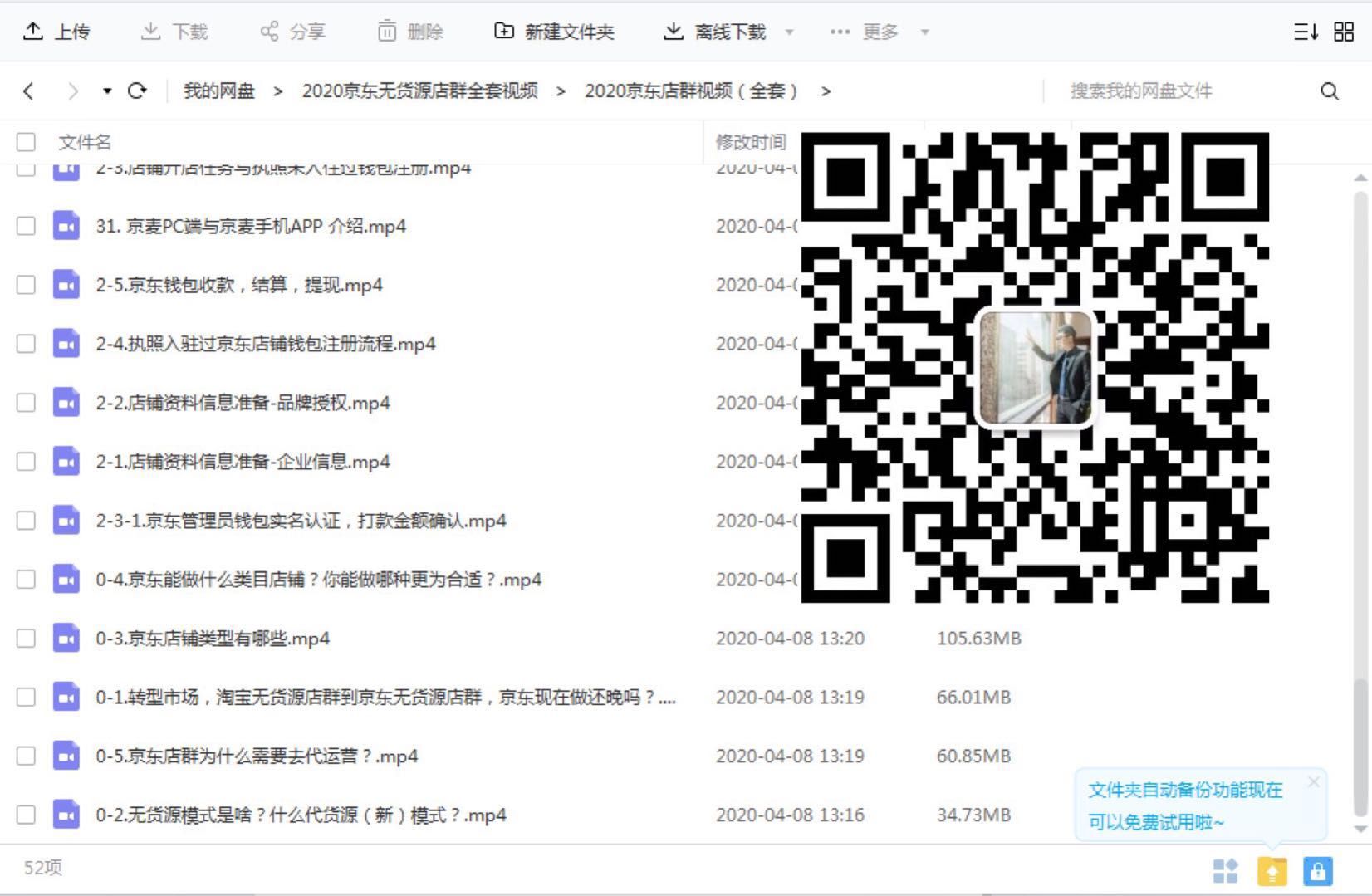Viewport: 1372px width, 896px height.
Task: Open file 2-5.京东钱包收款，结算，提现.mp4
Action: [x=239, y=285]
